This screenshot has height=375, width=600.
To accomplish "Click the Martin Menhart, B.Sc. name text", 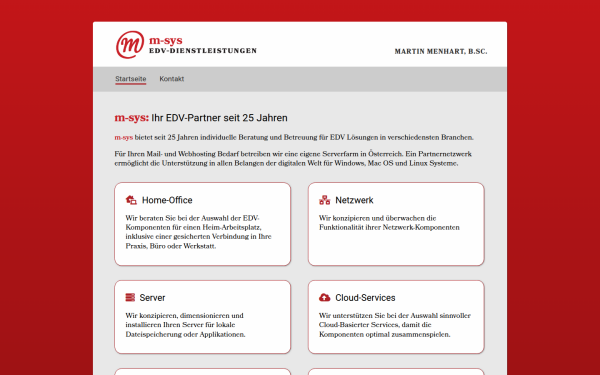I will [x=441, y=51].
